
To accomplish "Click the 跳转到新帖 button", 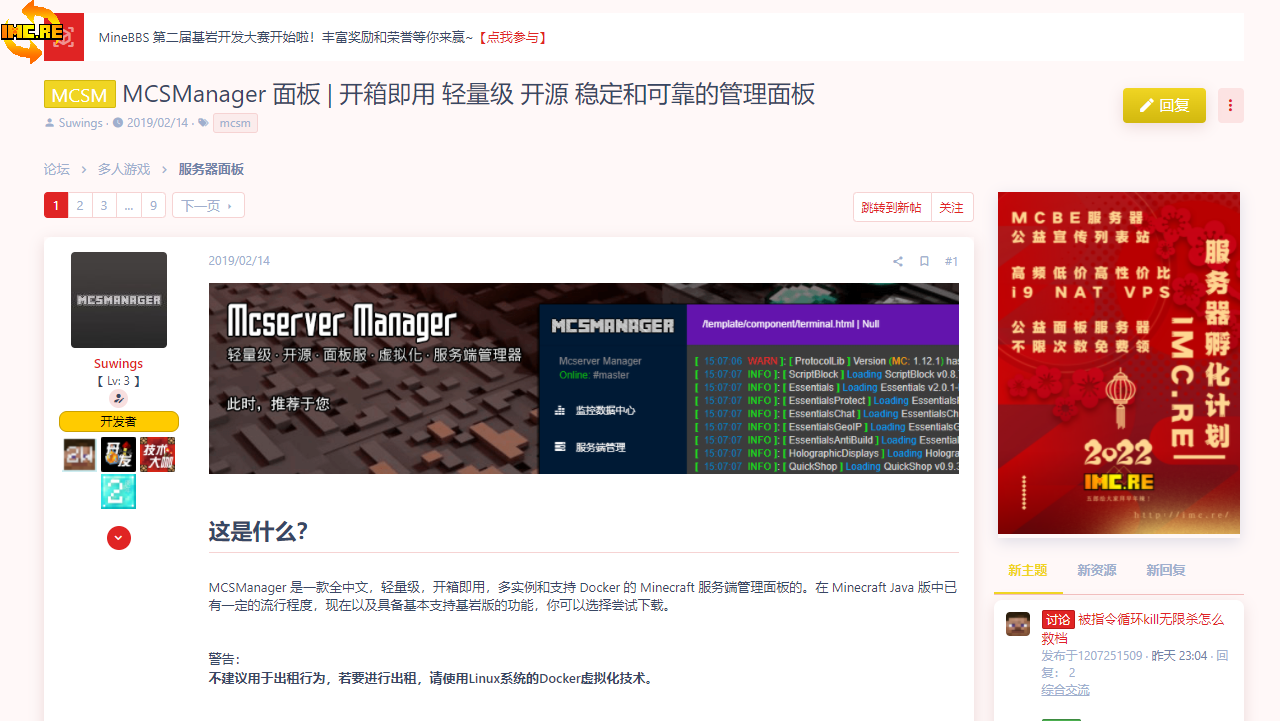I will tap(892, 207).
